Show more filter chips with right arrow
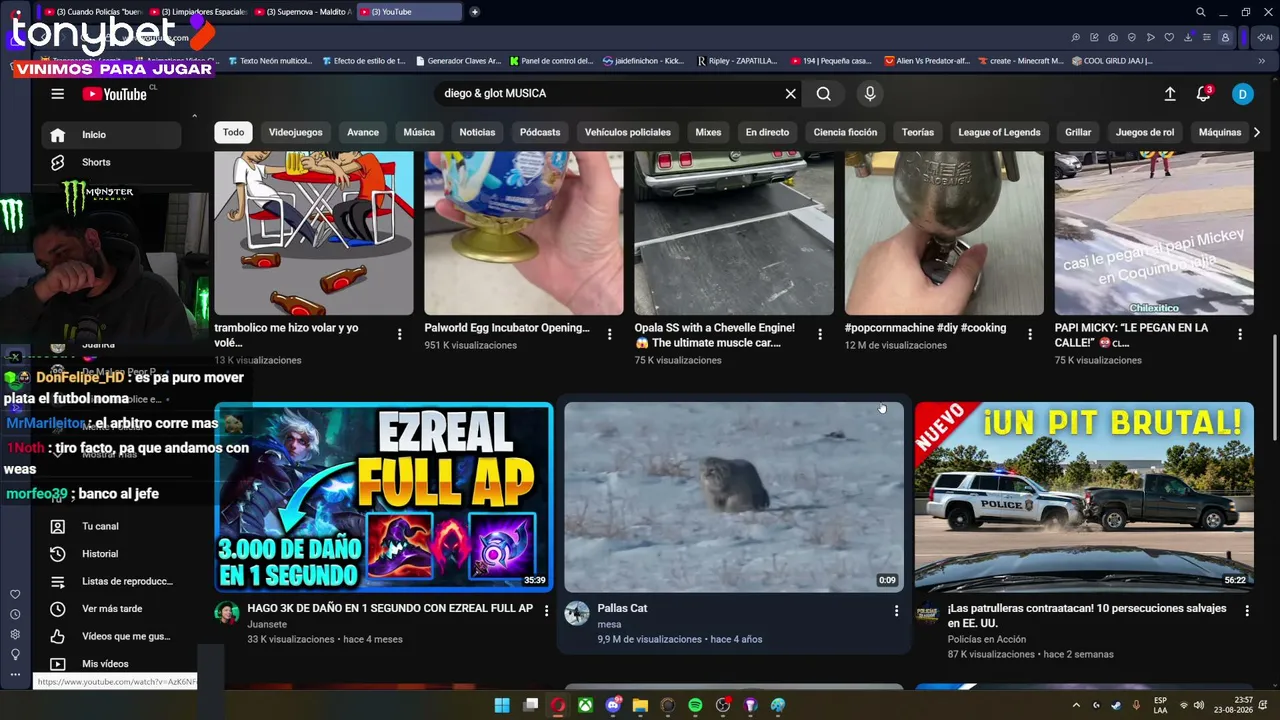The image size is (1280, 720). (1256, 132)
